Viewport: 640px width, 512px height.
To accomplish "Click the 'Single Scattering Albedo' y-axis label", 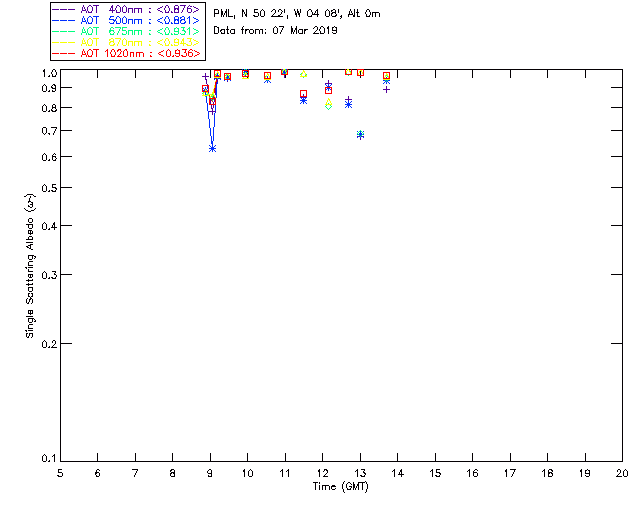I will coord(30,266).
